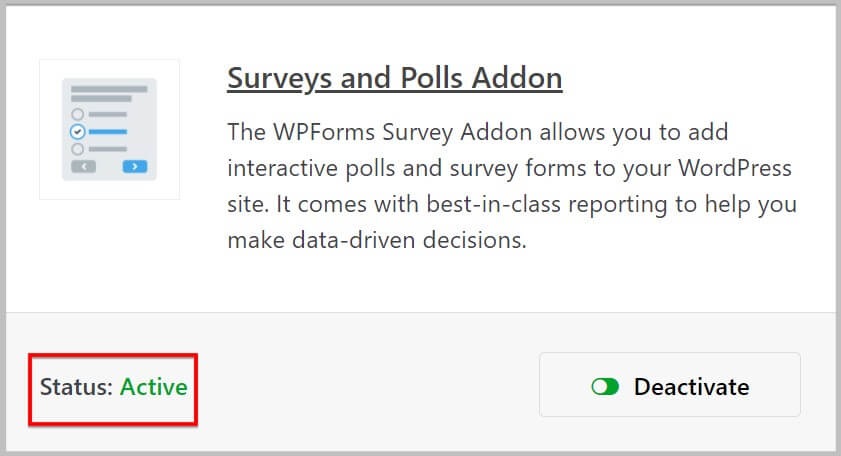This screenshot has width=841, height=456.
Task: Click the gray line beside top radio circle
Action: 108,114
